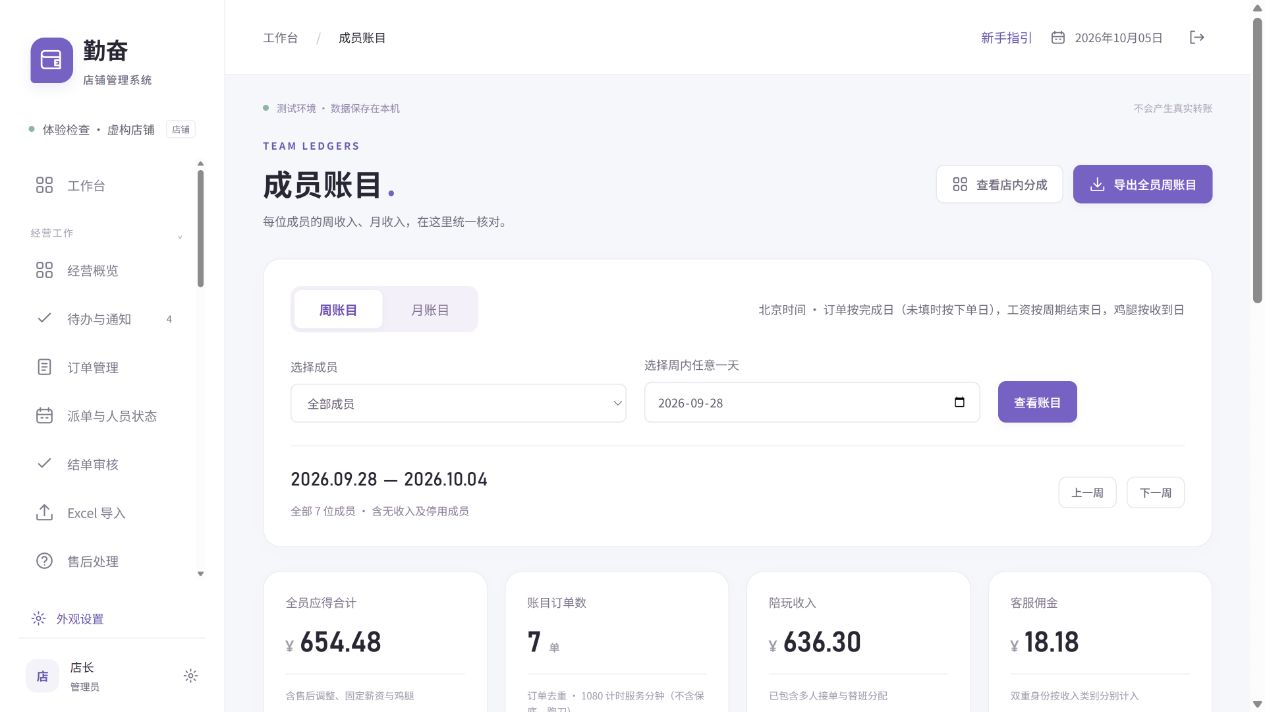Click 结单审核 checkmark icon
The height and width of the screenshot is (712, 1265).
tap(44, 464)
